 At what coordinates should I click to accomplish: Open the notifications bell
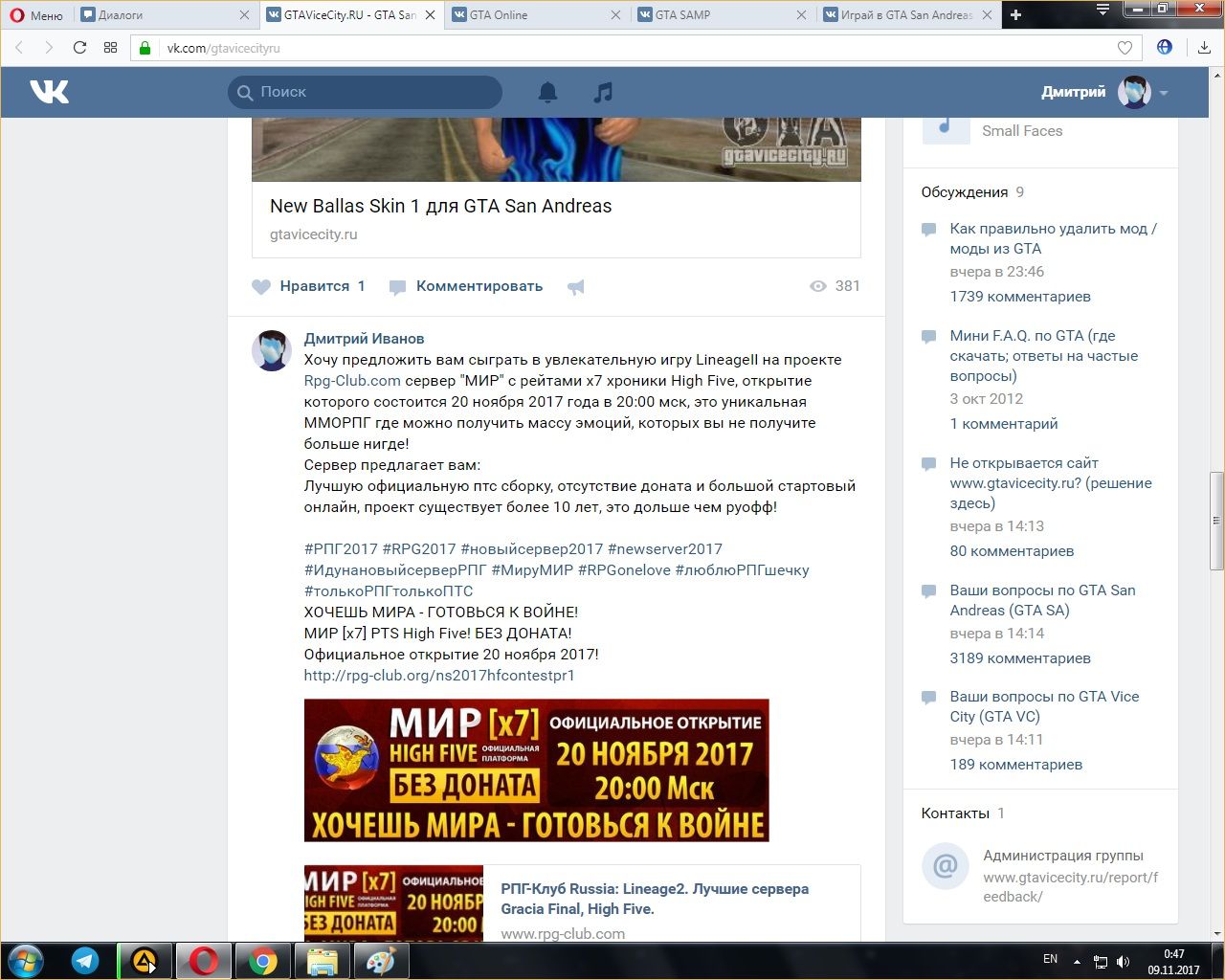(x=547, y=92)
